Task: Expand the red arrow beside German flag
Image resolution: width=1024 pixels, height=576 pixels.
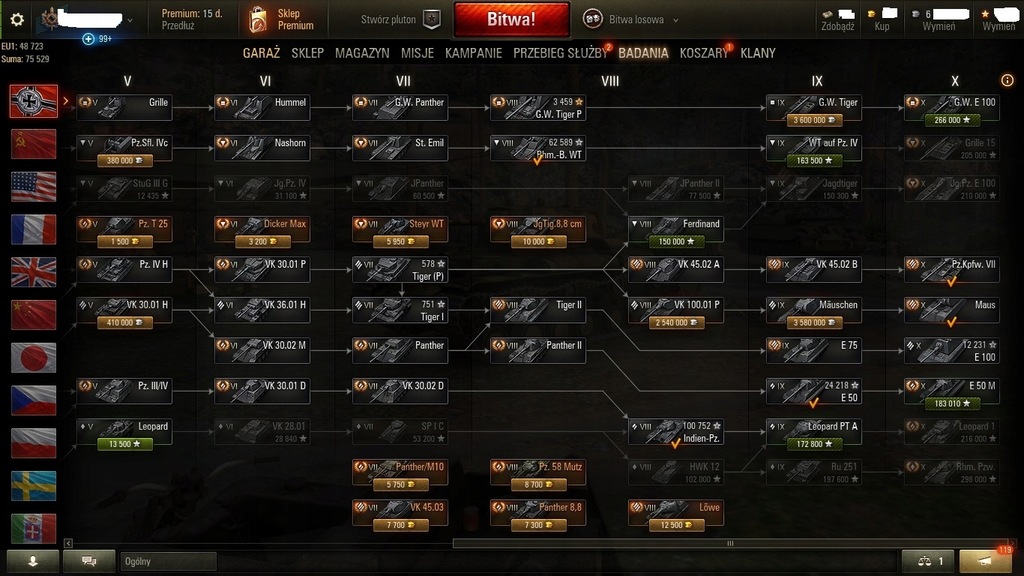Action: coord(65,101)
